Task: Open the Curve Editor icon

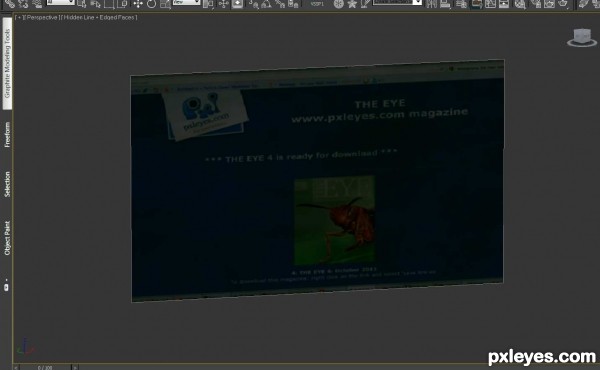Action: [x=490, y=4]
